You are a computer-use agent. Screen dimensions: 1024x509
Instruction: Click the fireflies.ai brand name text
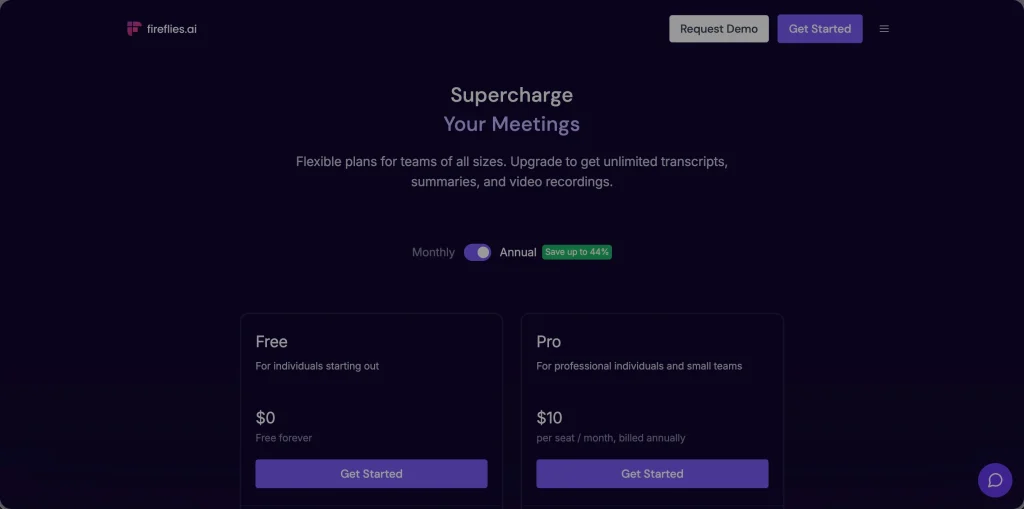click(172, 29)
